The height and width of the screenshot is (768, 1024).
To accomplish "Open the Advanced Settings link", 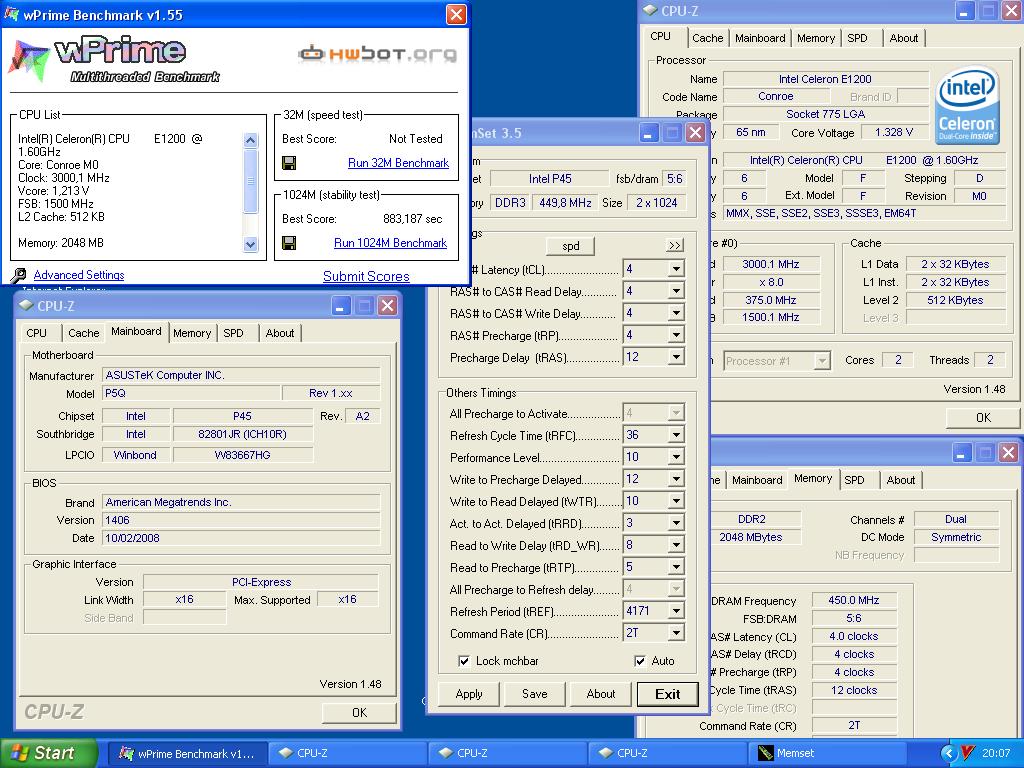I will pyautogui.click(x=79, y=275).
